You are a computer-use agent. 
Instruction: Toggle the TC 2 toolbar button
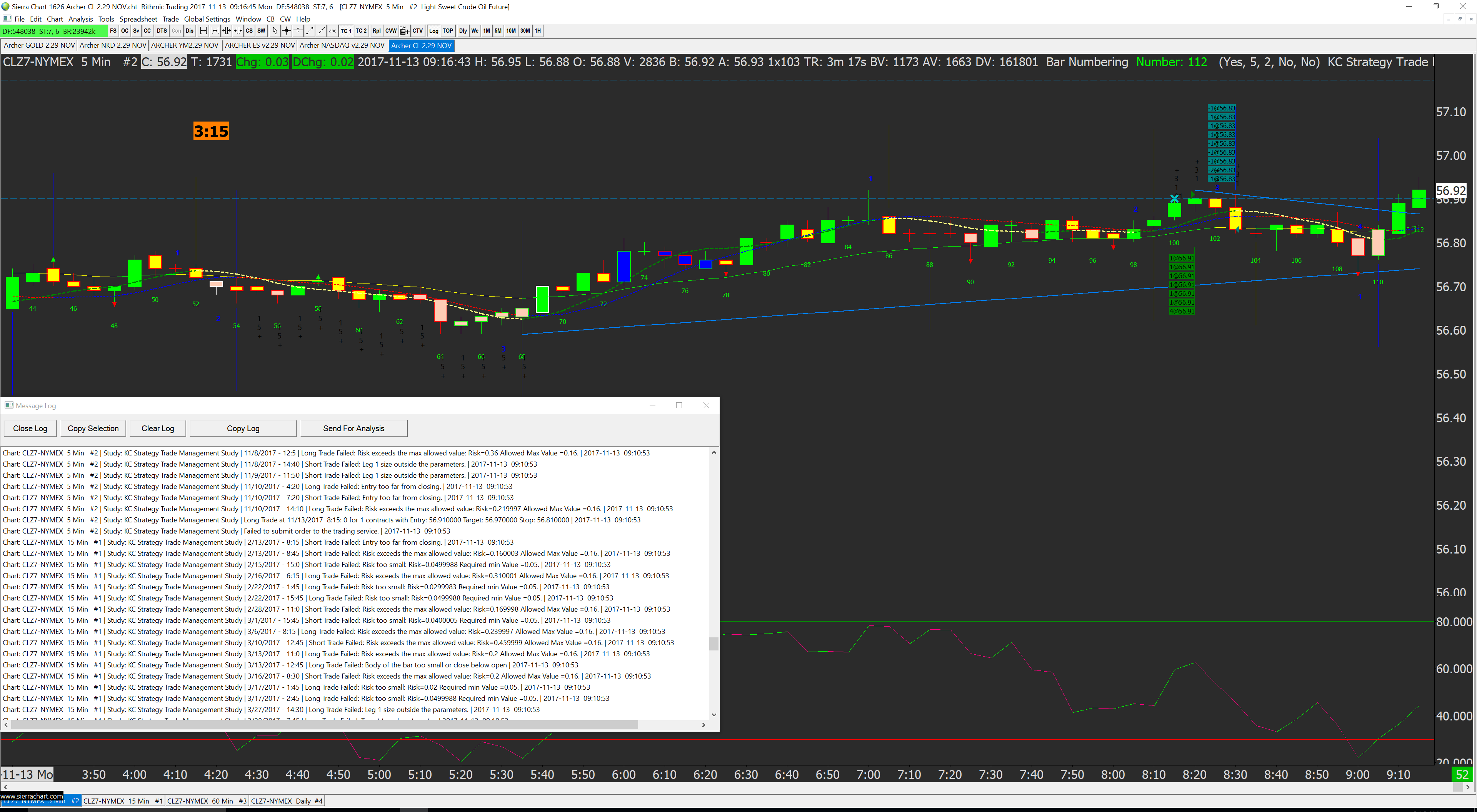[x=361, y=31]
